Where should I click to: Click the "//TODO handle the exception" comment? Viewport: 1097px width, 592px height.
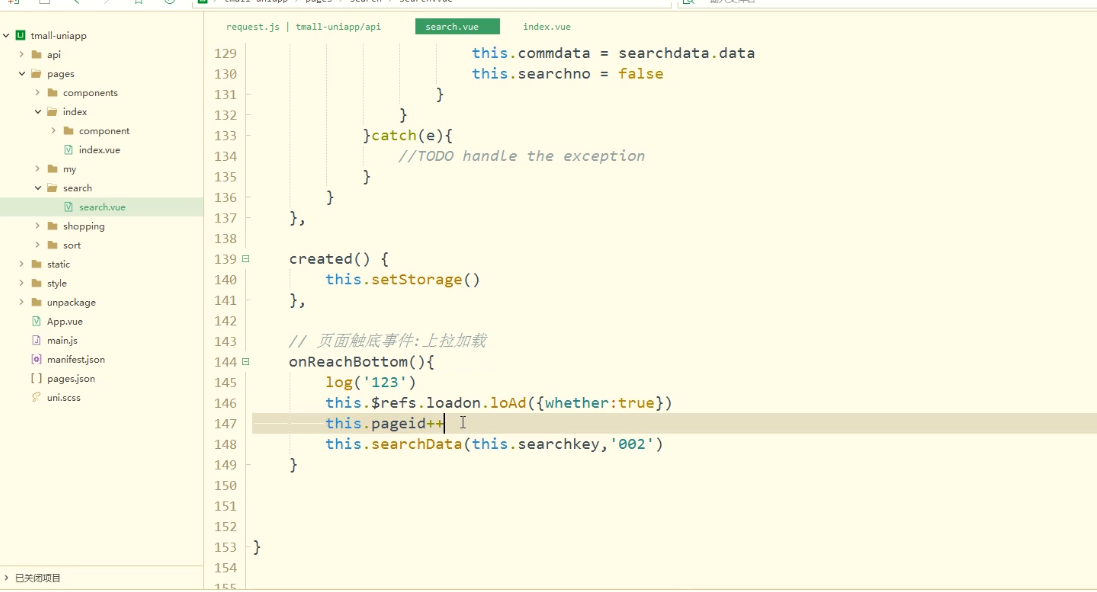521,156
